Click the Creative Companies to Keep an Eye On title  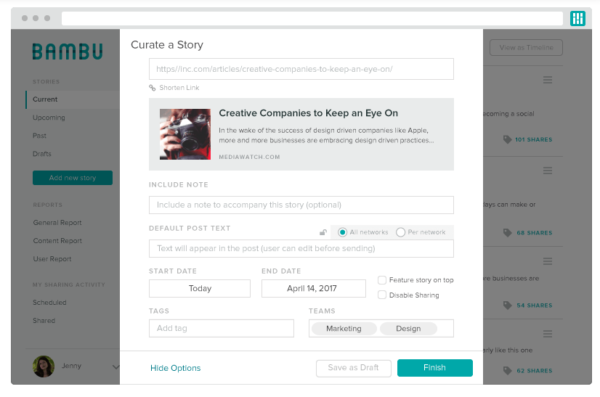[308, 113]
